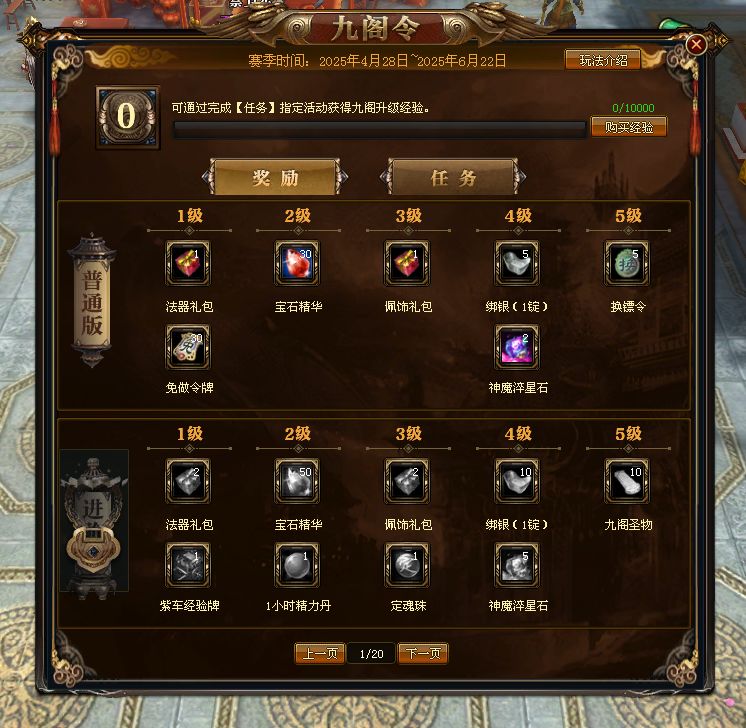Click the 1小时精力丹 pill icon

(297, 565)
